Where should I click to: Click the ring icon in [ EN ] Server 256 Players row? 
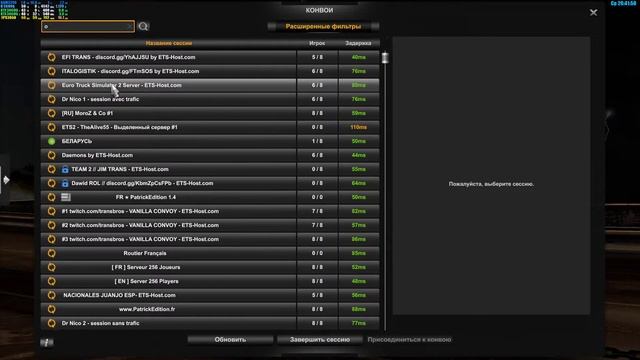pyautogui.click(x=51, y=281)
